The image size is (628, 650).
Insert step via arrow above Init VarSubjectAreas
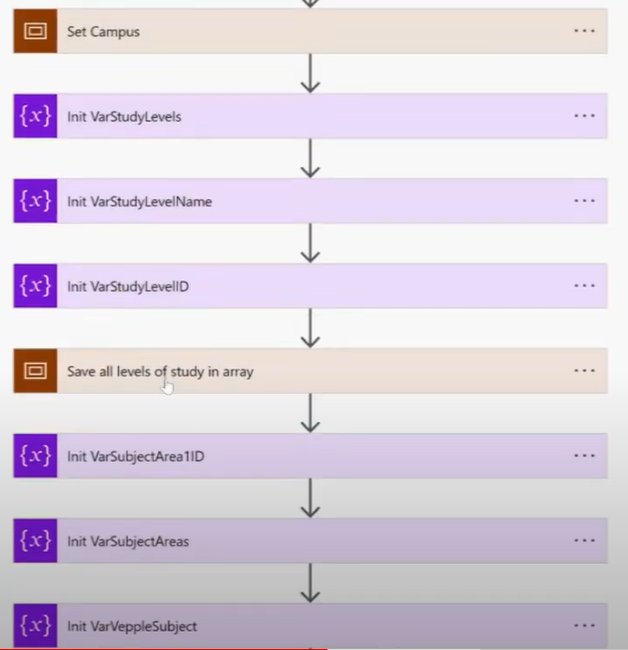click(x=310, y=498)
